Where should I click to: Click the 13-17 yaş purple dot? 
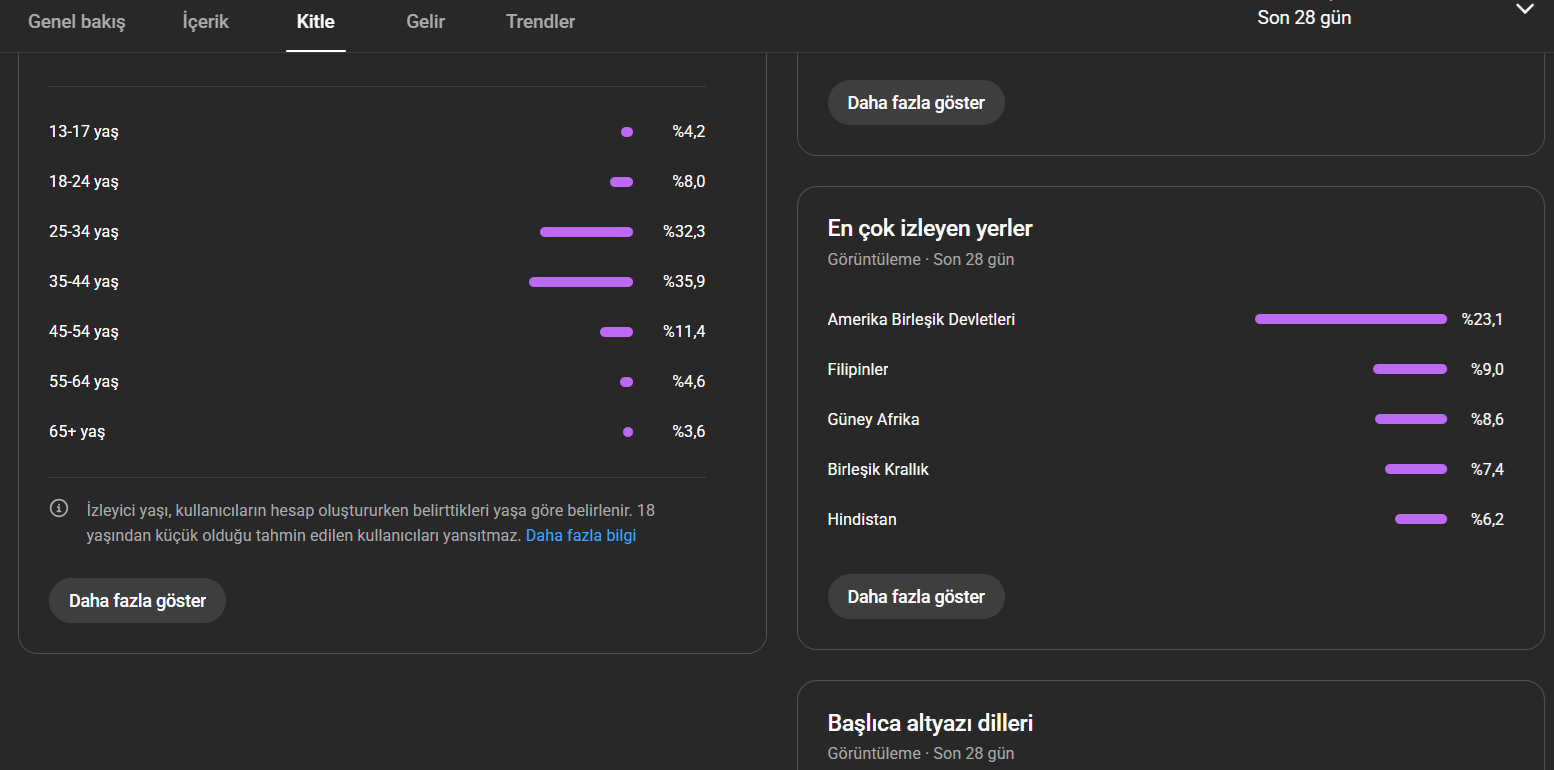click(627, 132)
